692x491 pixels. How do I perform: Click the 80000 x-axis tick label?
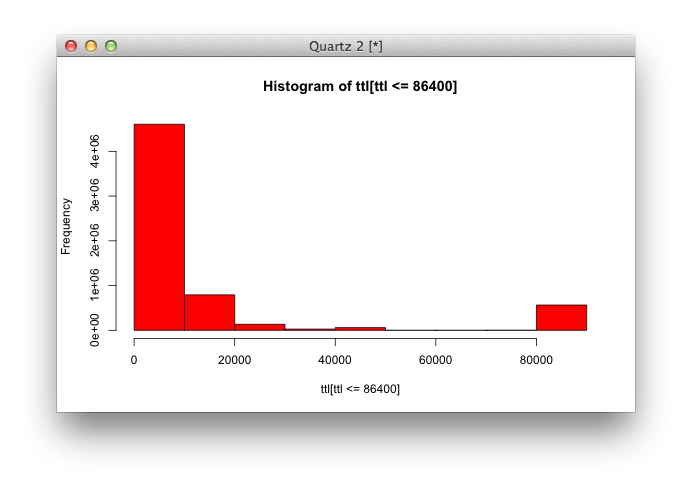point(536,360)
